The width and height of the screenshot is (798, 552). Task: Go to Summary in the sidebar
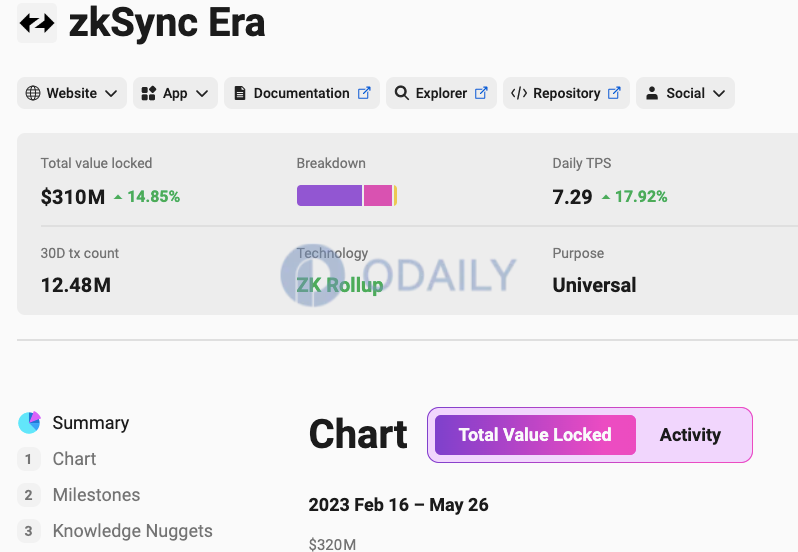(x=91, y=423)
